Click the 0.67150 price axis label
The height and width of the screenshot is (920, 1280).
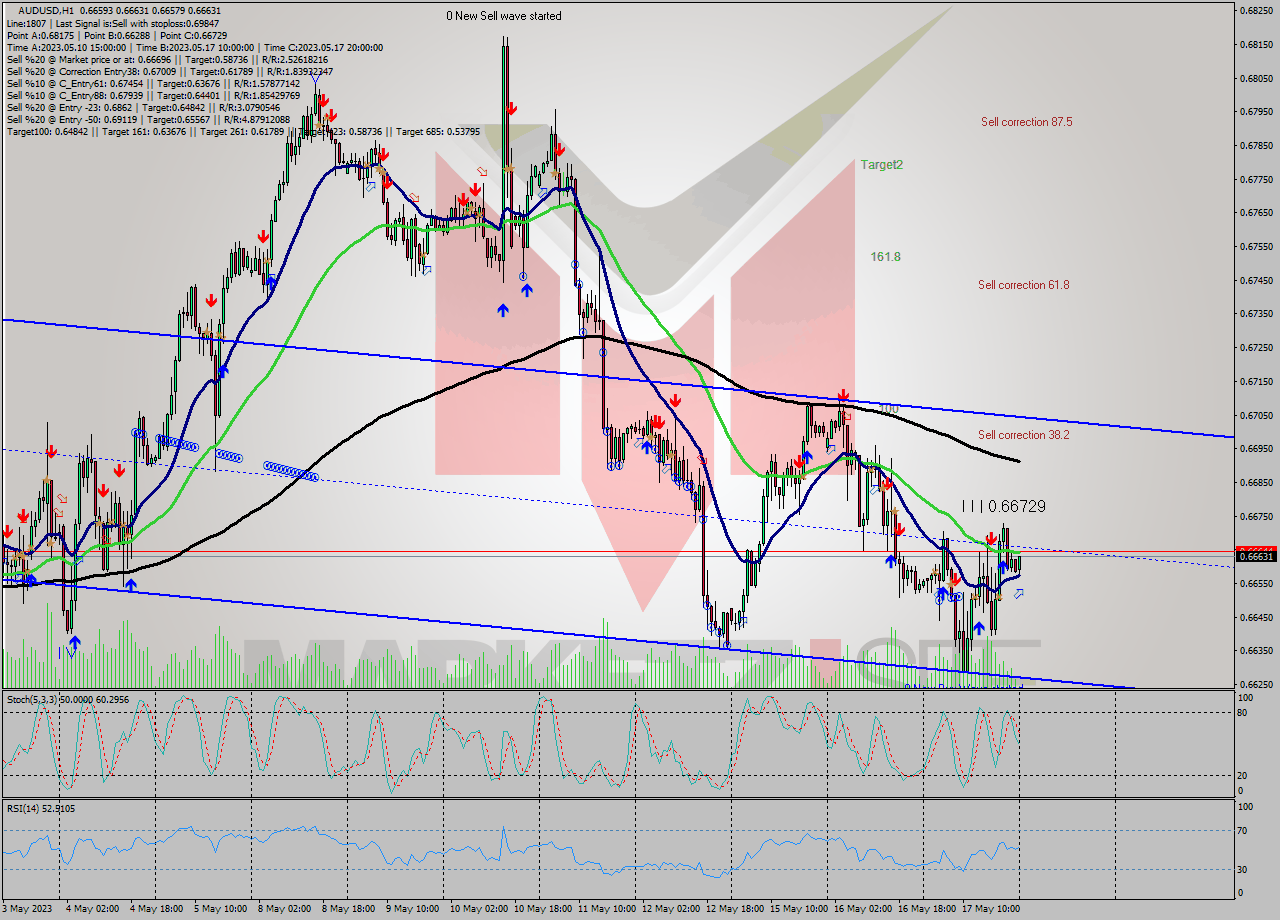coord(1258,381)
